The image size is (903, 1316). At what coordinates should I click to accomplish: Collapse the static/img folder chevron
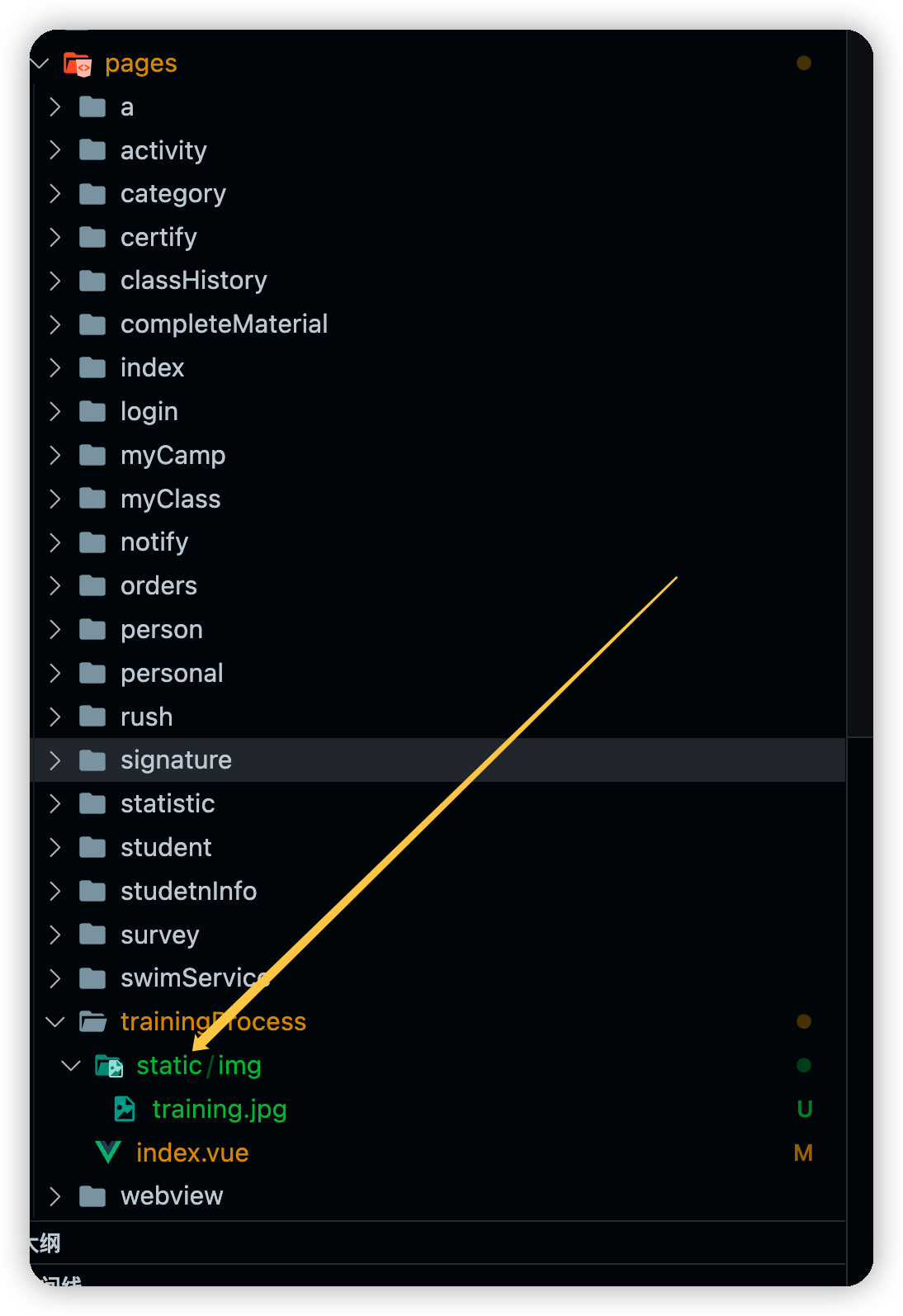(x=71, y=1066)
